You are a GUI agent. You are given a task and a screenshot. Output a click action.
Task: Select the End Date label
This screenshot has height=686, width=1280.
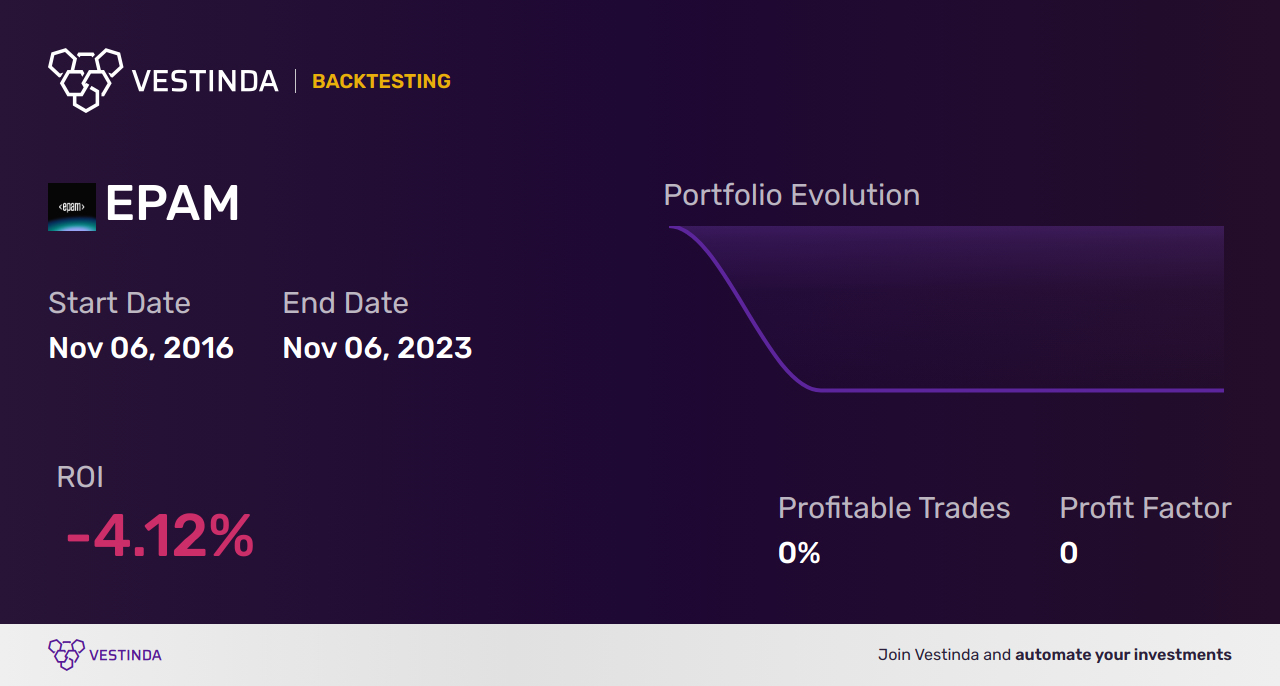(x=345, y=303)
